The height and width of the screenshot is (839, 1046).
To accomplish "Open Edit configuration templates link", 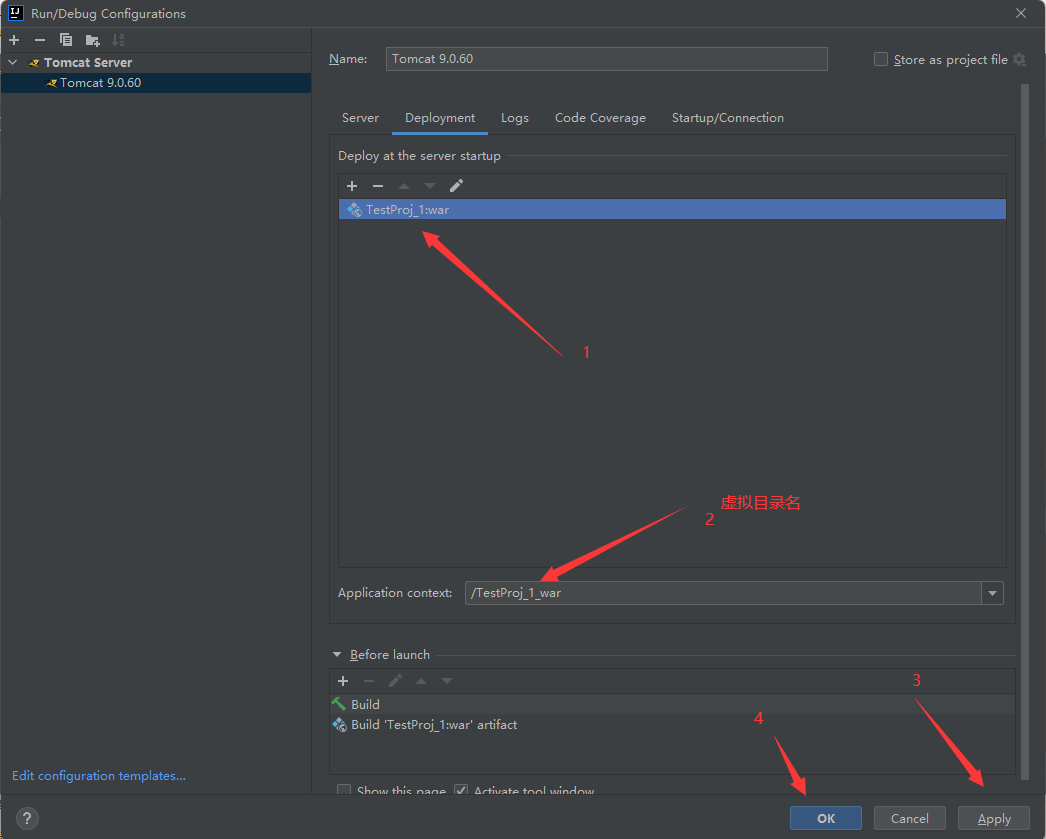I will coord(99,776).
